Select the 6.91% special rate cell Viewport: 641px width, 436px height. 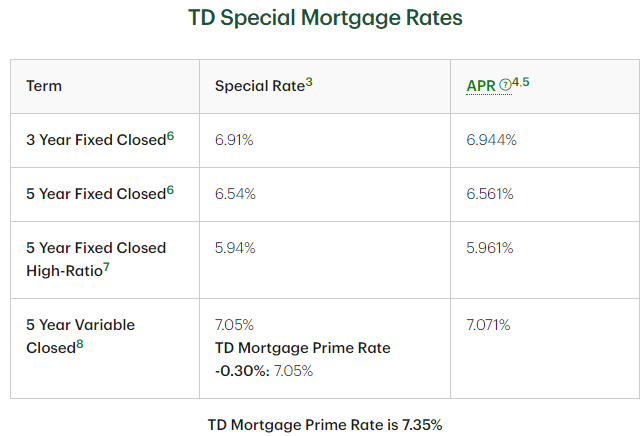234,140
